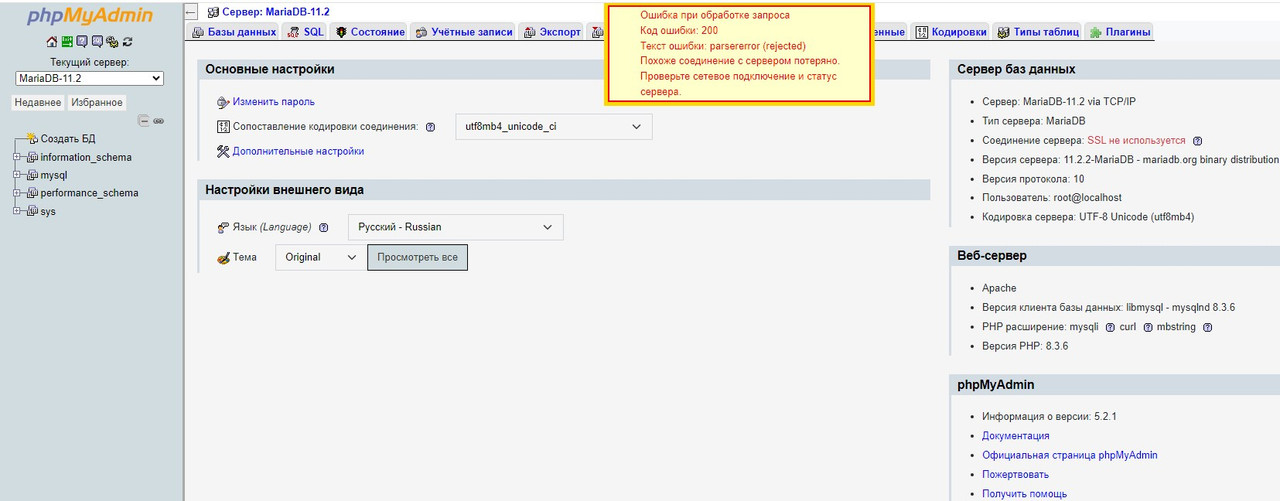The width and height of the screenshot is (1280, 501).
Task: Click the Пожертвовать link
Action: 1015,474
